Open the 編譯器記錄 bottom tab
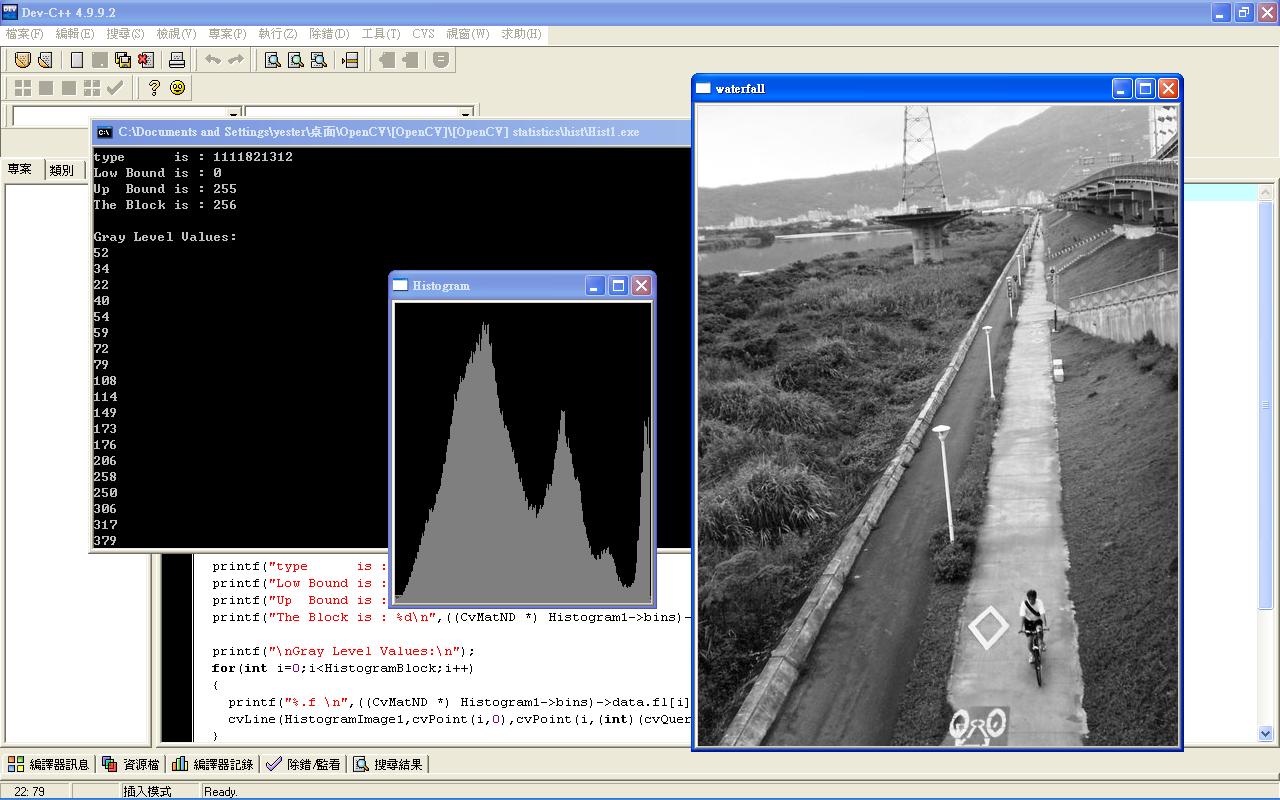The height and width of the screenshot is (800, 1280). [x=213, y=764]
